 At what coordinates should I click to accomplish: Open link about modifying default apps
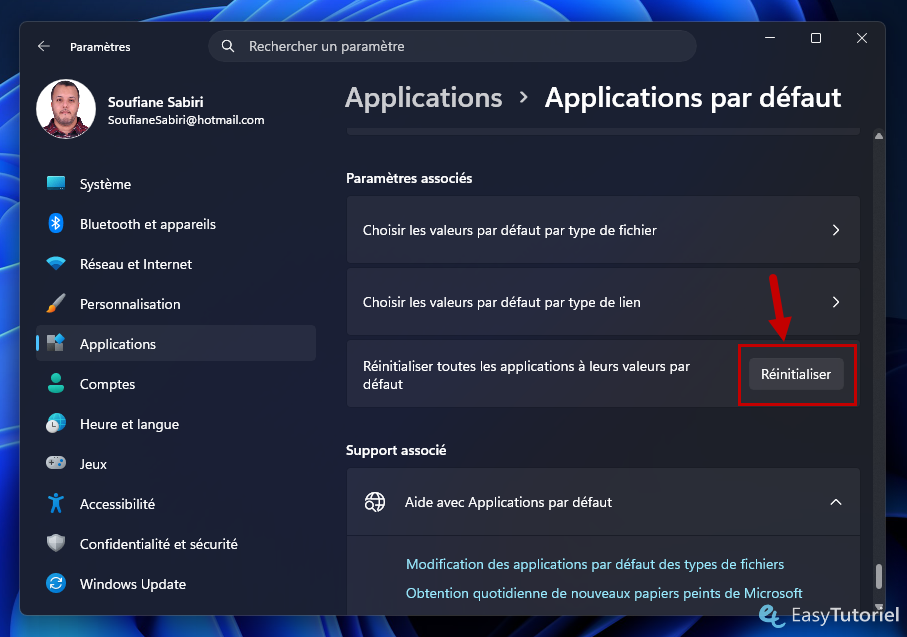pos(595,564)
